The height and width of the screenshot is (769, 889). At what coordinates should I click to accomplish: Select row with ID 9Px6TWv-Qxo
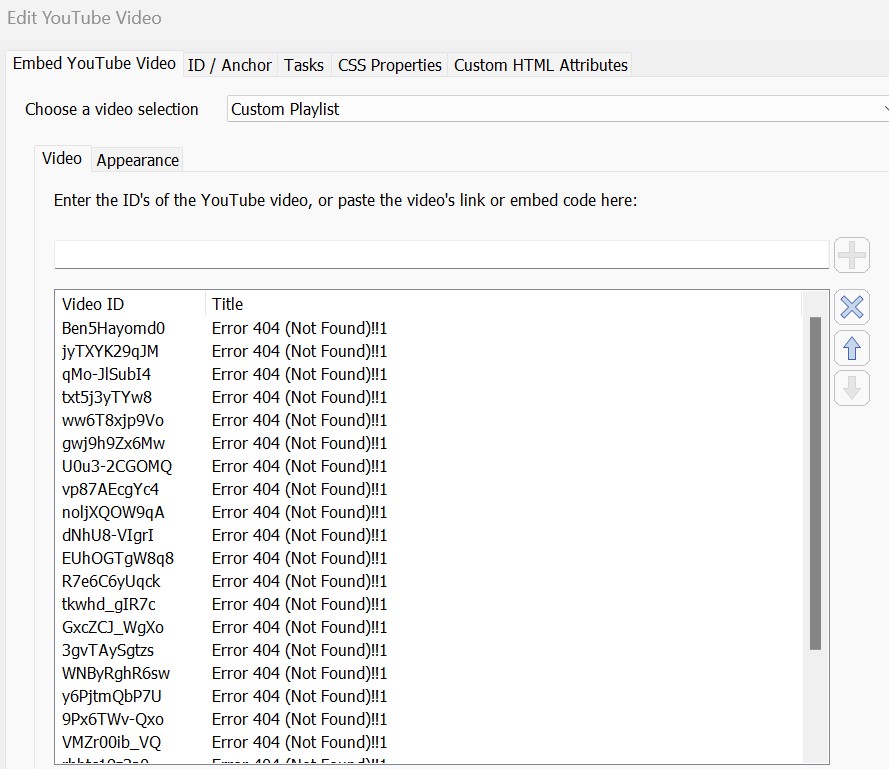[429, 719]
